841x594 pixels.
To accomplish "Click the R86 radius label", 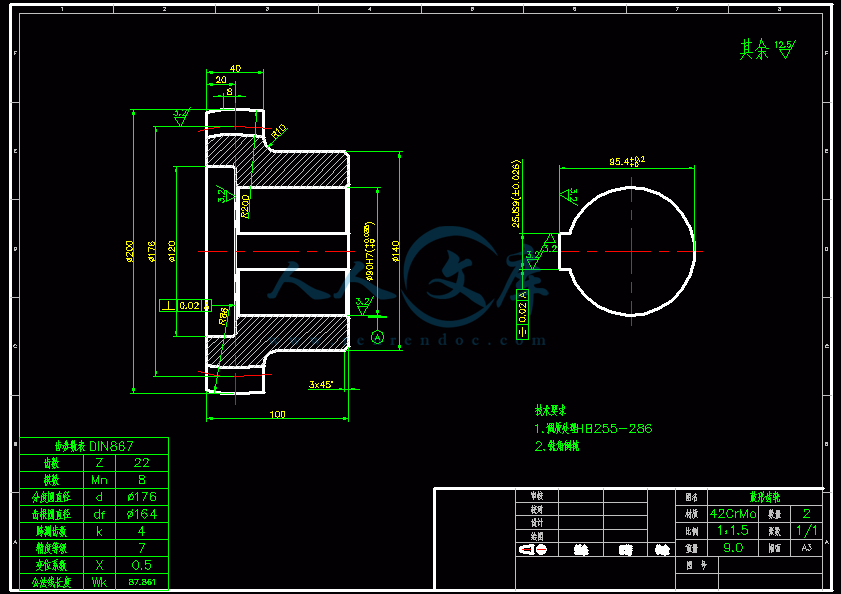I will pos(224,316).
